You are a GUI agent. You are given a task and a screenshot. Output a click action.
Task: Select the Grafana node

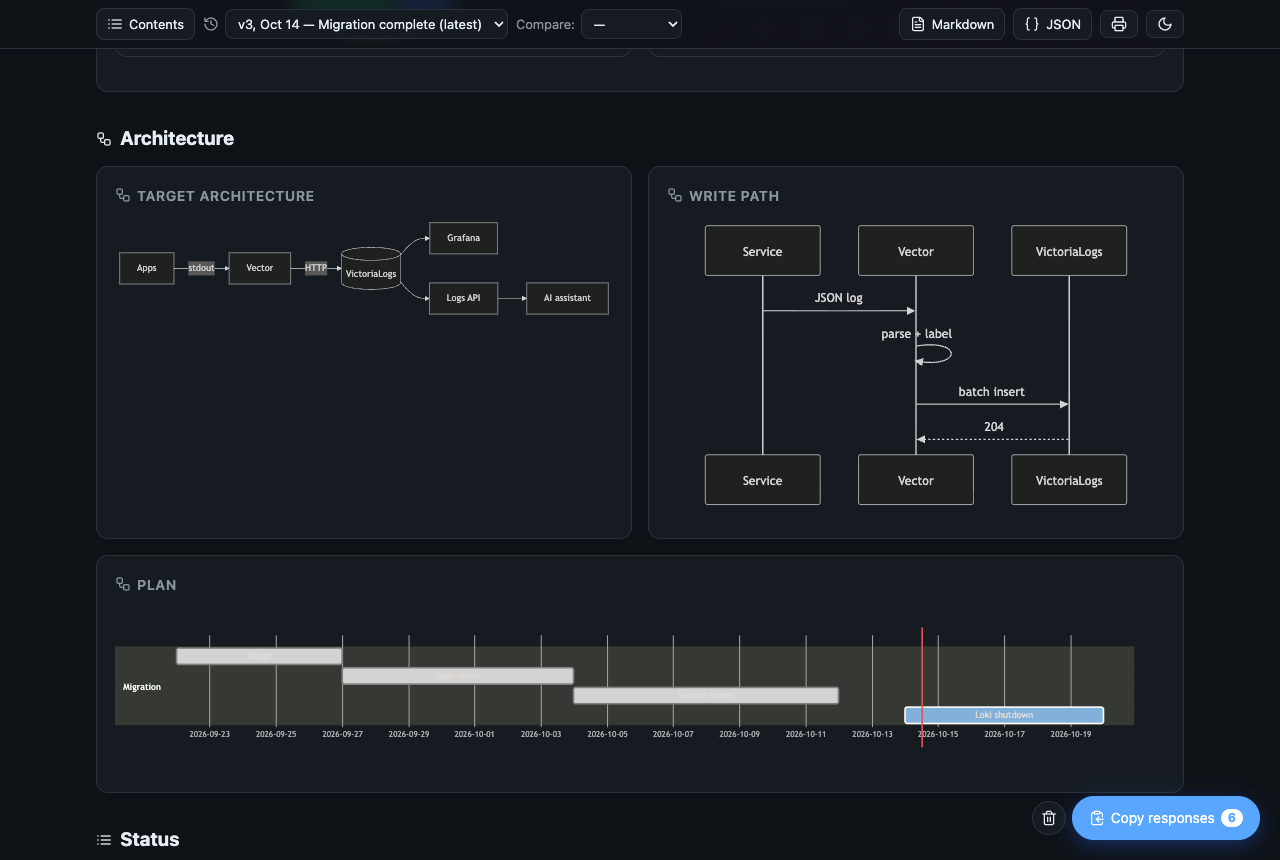coord(463,238)
